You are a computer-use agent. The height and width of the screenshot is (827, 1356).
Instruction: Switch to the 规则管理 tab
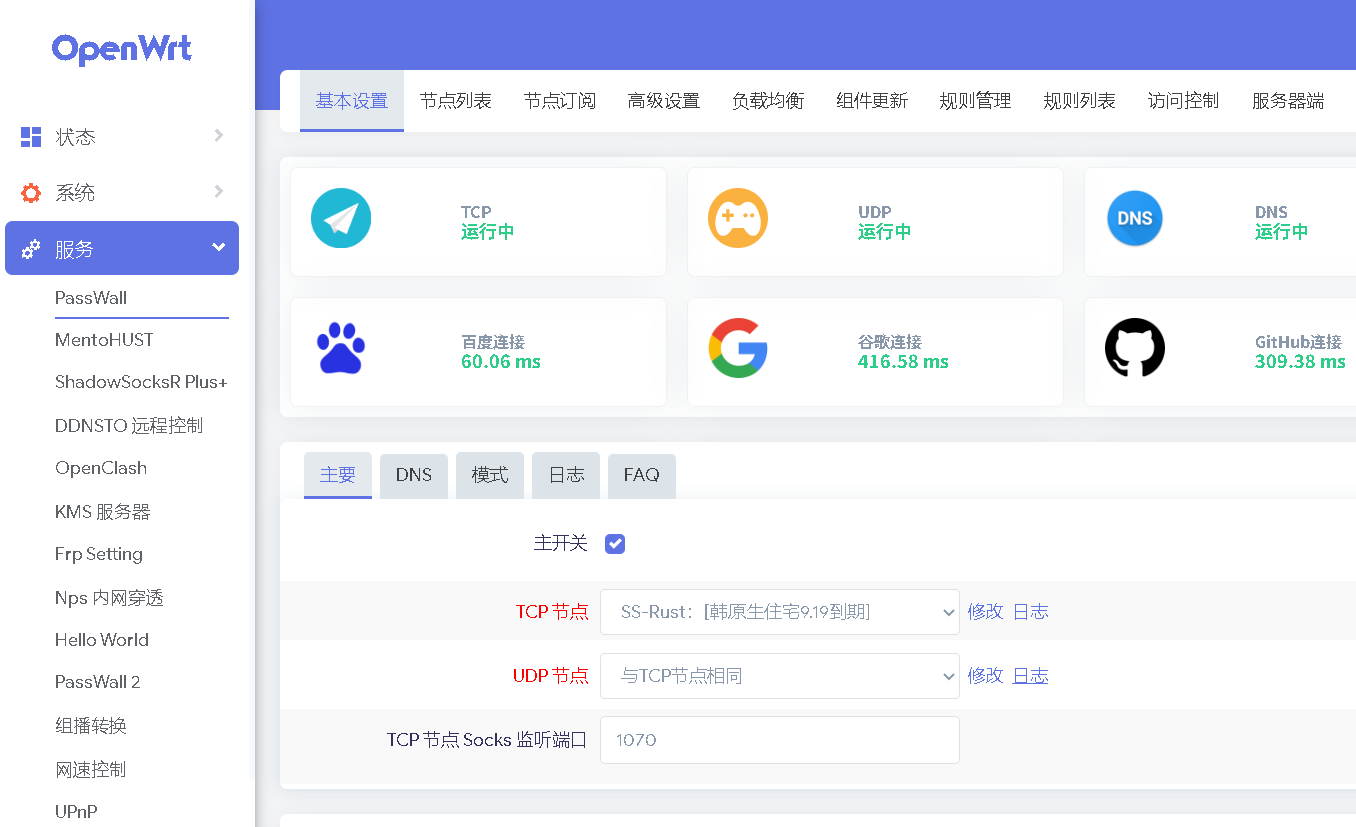(975, 101)
